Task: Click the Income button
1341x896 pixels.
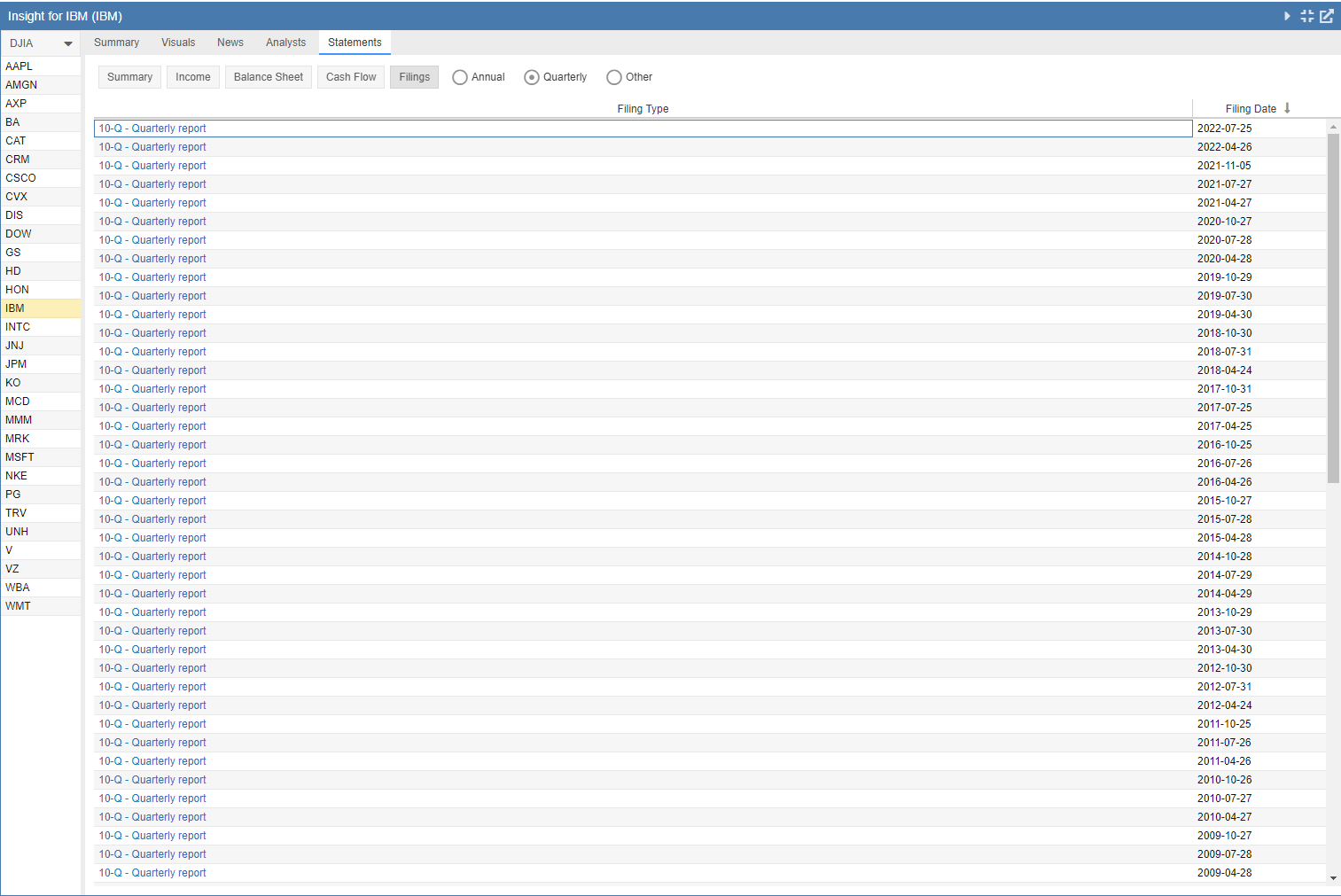Action: point(193,77)
